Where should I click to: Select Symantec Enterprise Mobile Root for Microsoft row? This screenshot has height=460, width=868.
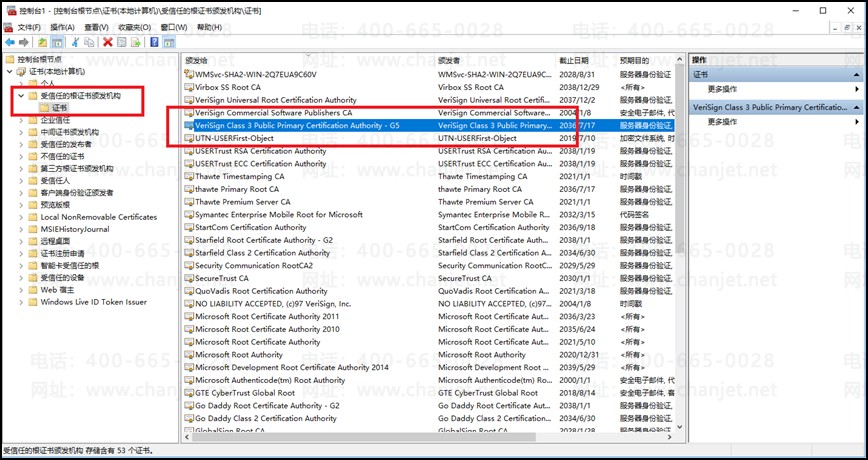click(x=428, y=215)
